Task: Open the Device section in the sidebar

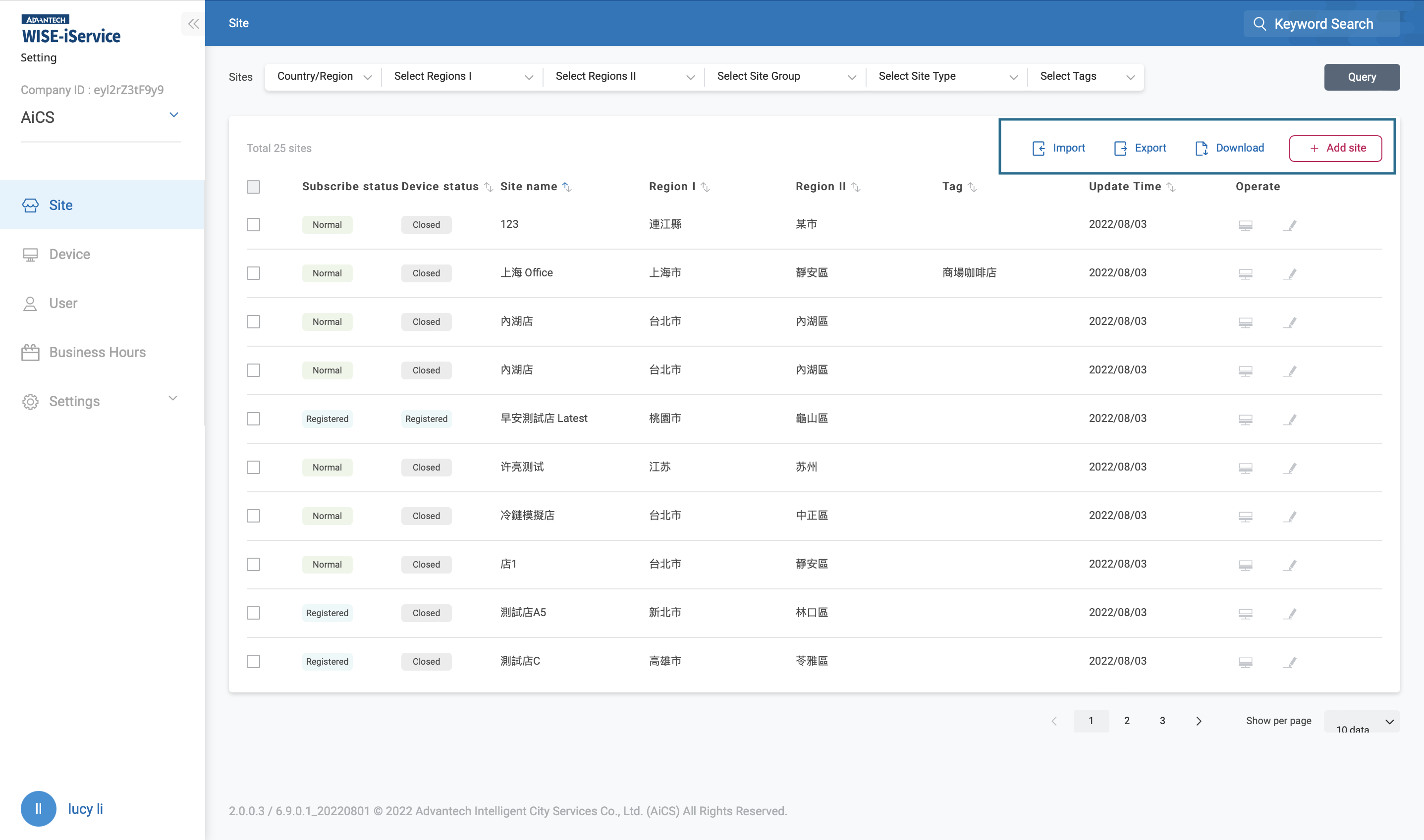Action: (x=69, y=254)
